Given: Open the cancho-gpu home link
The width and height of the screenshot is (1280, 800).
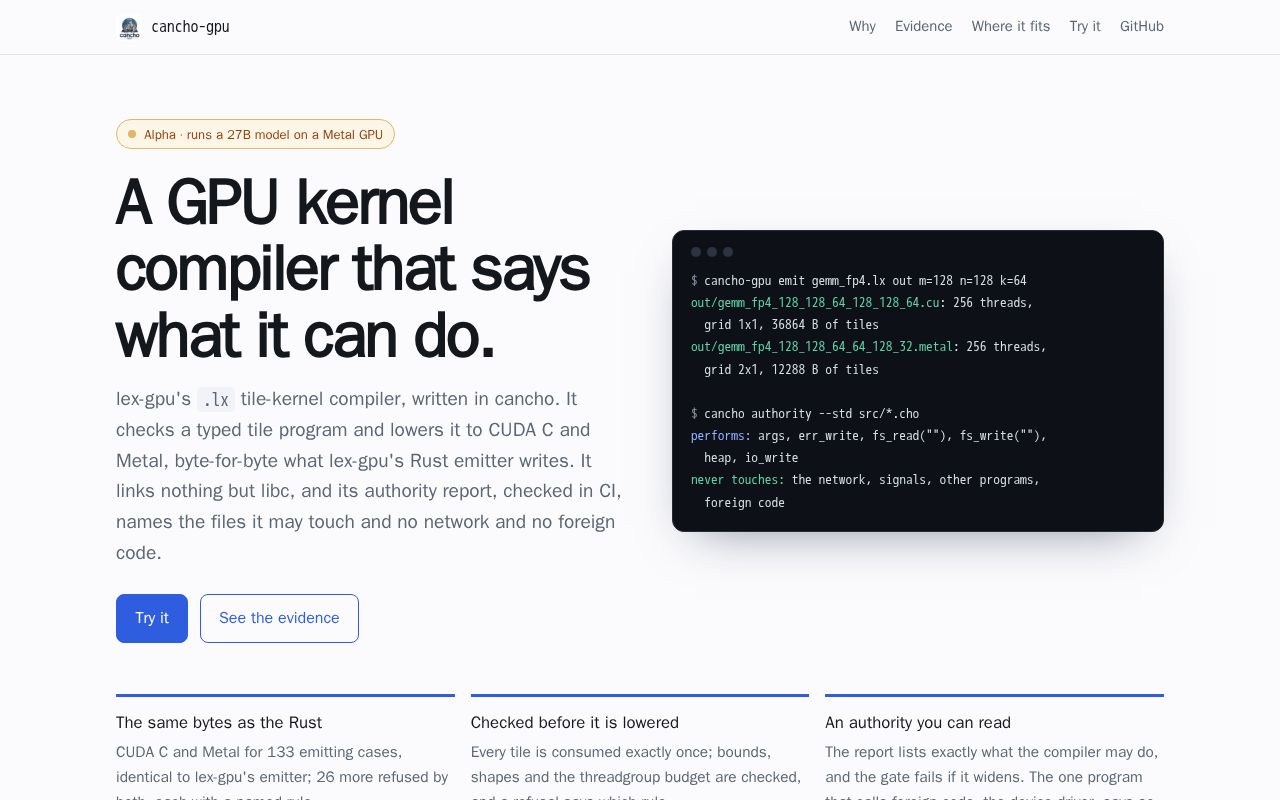Looking at the screenshot, I should click(173, 27).
